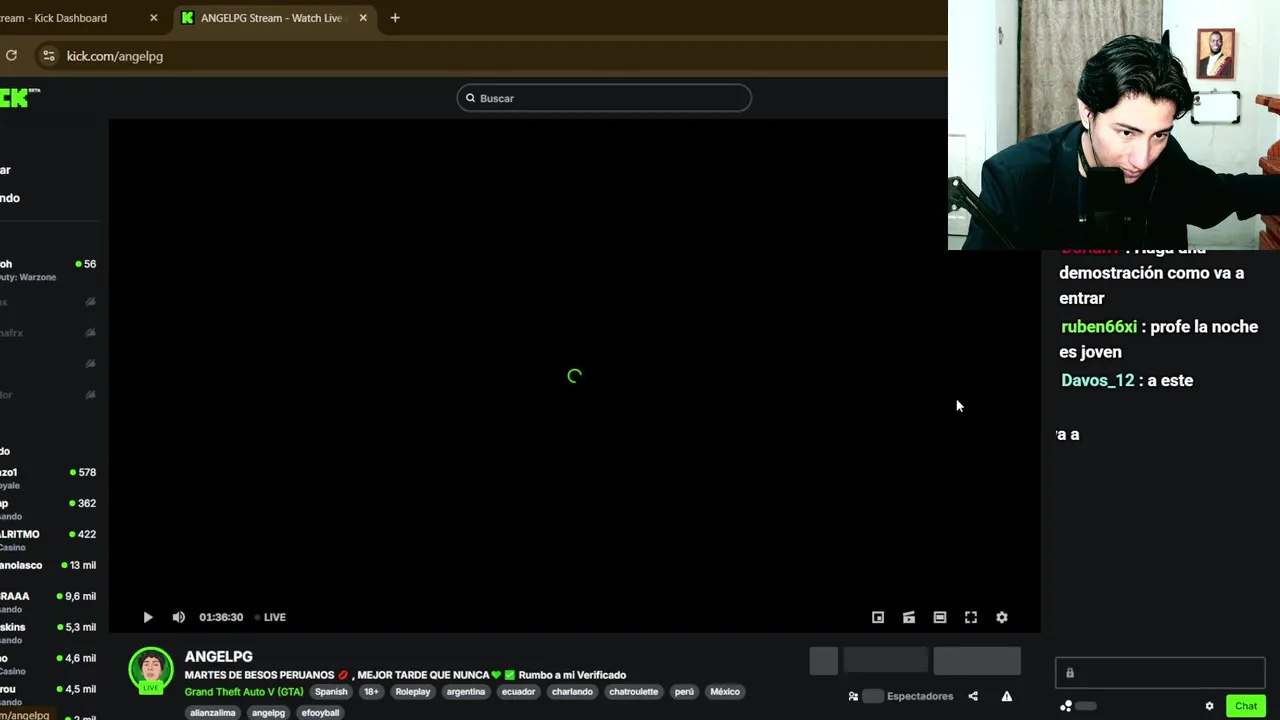The width and height of the screenshot is (1280, 720).
Task: Open sidebar channel with 4,5 mil viewers
Action: coord(50,695)
